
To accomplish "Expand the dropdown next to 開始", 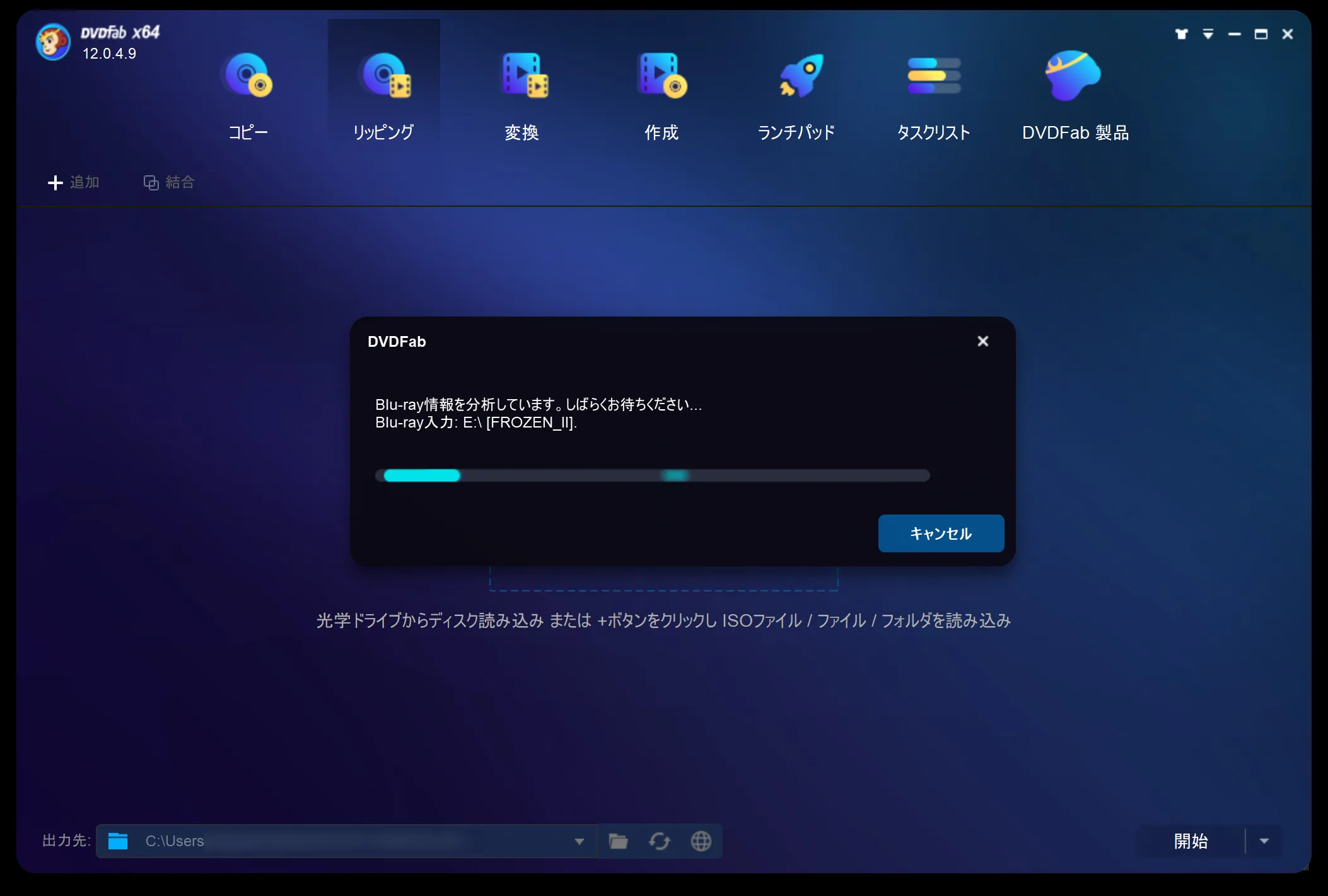I will (x=1264, y=841).
